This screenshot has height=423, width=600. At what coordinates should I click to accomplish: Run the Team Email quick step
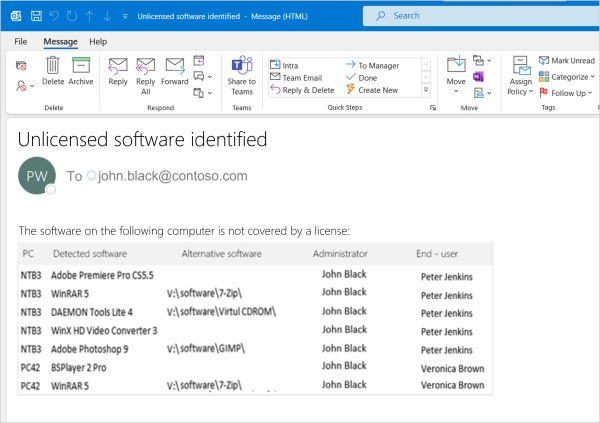point(296,78)
